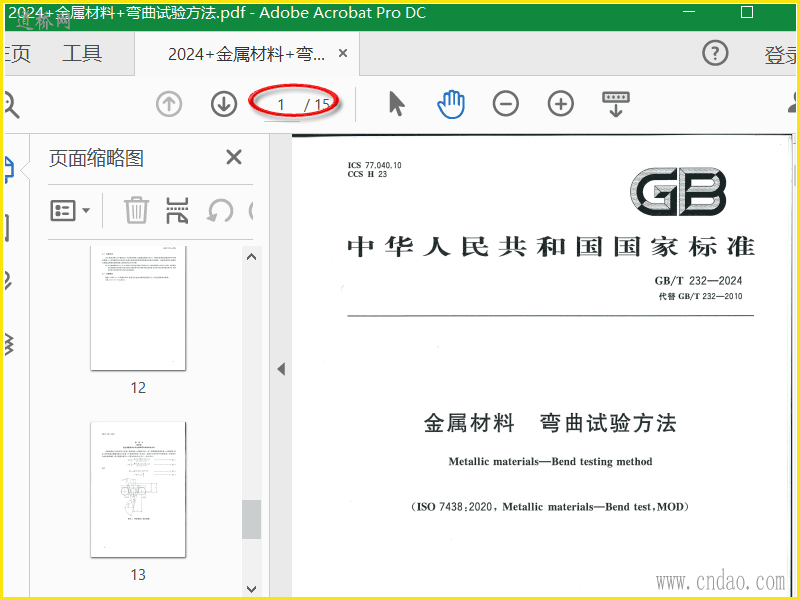Image resolution: width=800 pixels, height=600 pixels.
Task: Click the '代替 GB/T 232—2010' line
Action: pos(700,296)
